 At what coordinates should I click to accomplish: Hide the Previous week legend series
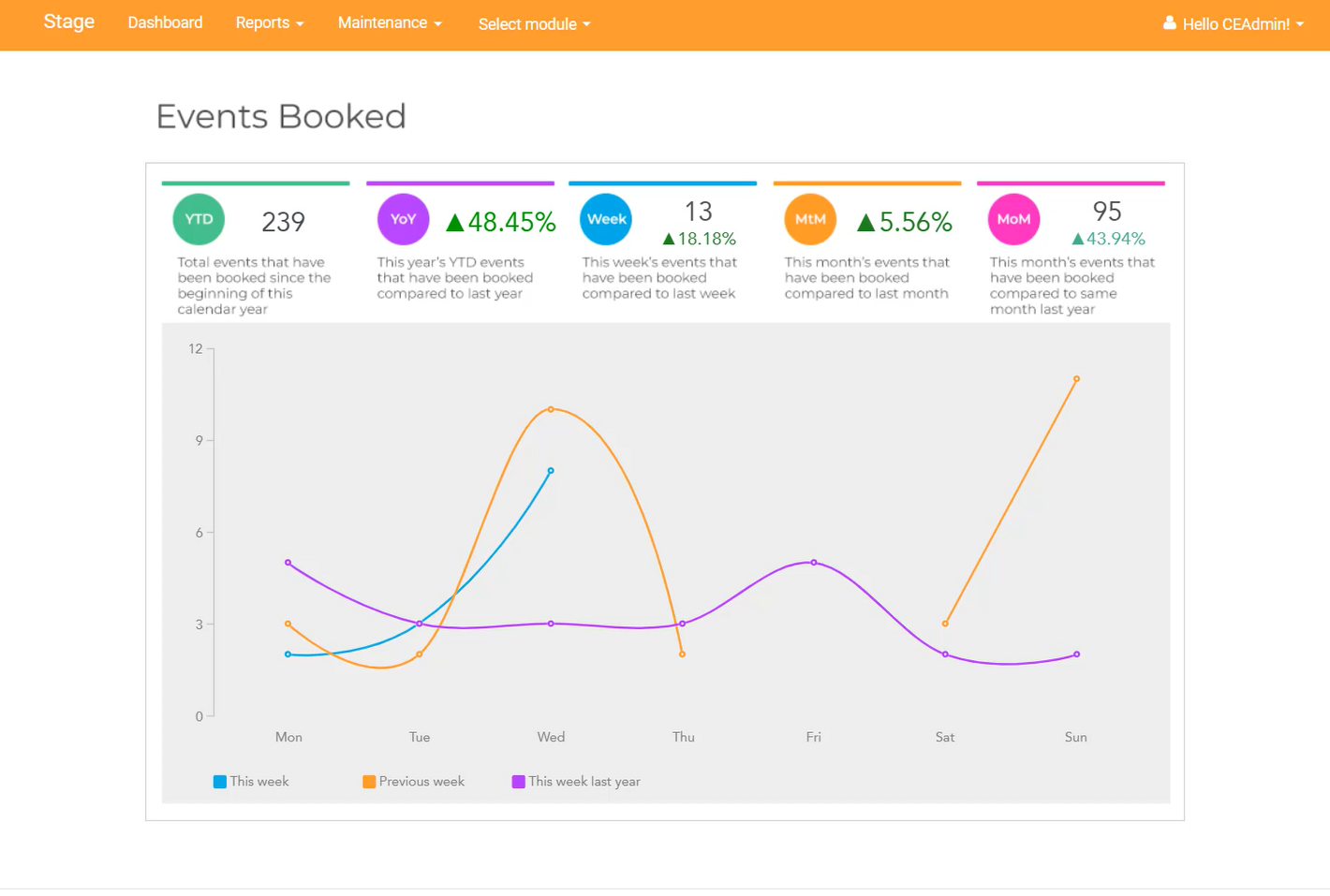coord(414,782)
